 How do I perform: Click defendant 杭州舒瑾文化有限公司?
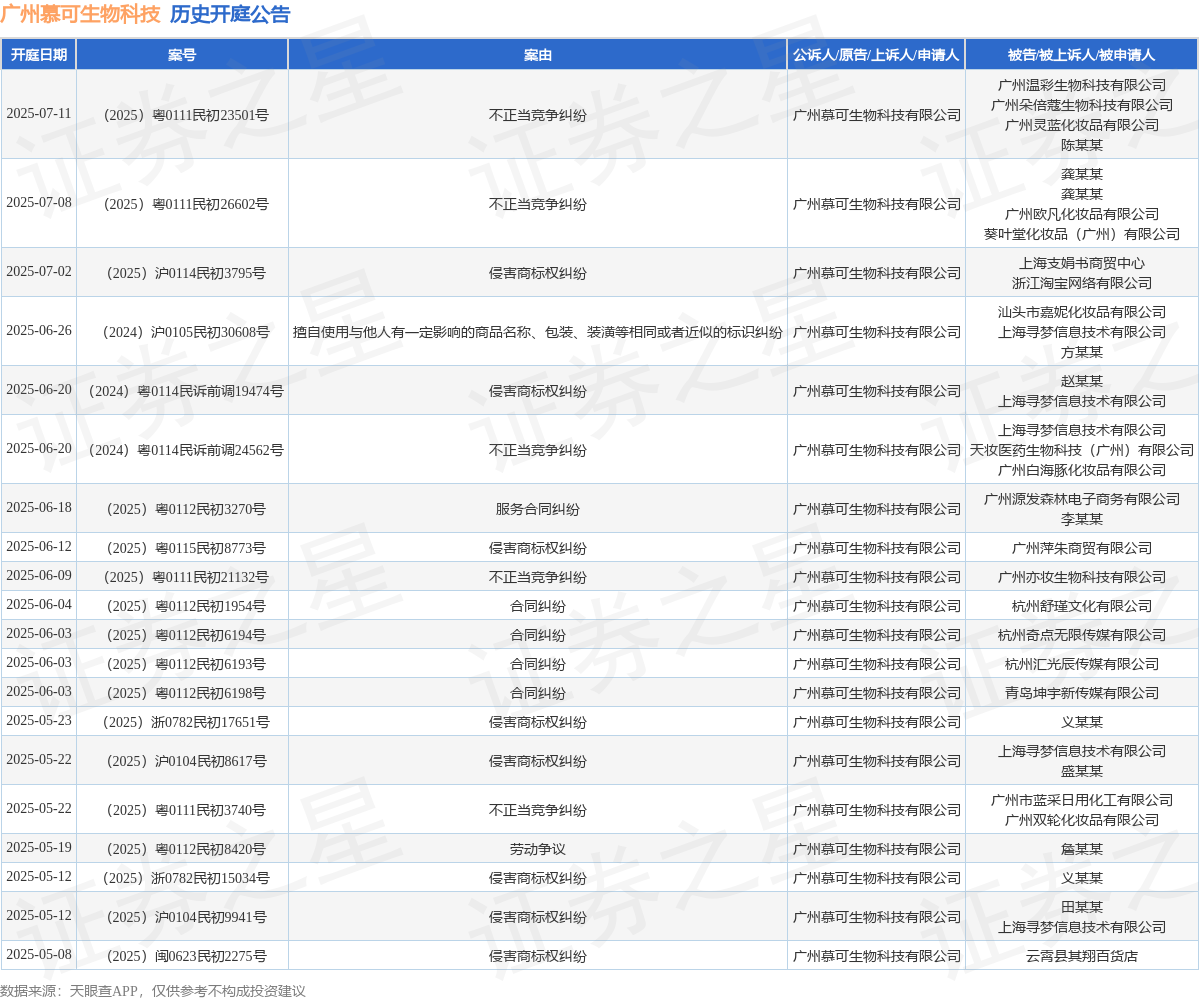click(x=1082, y=606)
